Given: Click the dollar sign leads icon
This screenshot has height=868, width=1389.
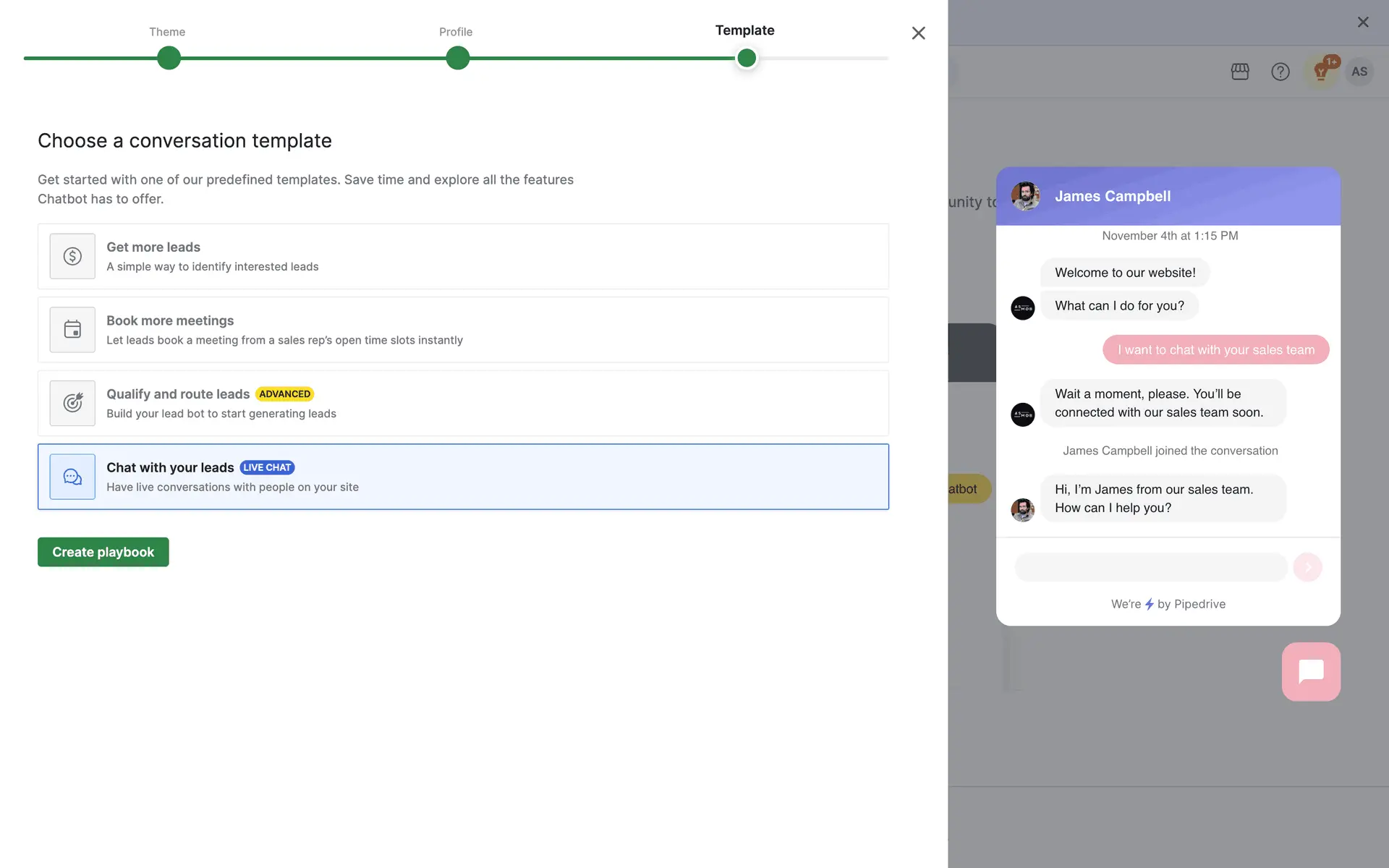Looking at the screenshot, I should click(72, 256).
